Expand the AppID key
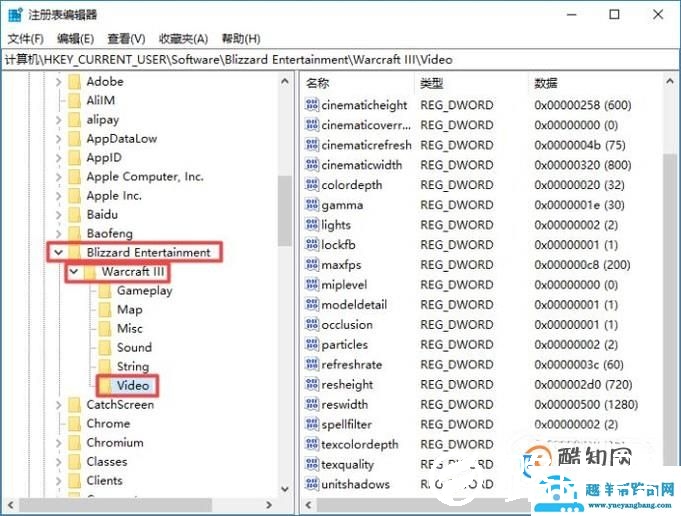 coord(59,158)
